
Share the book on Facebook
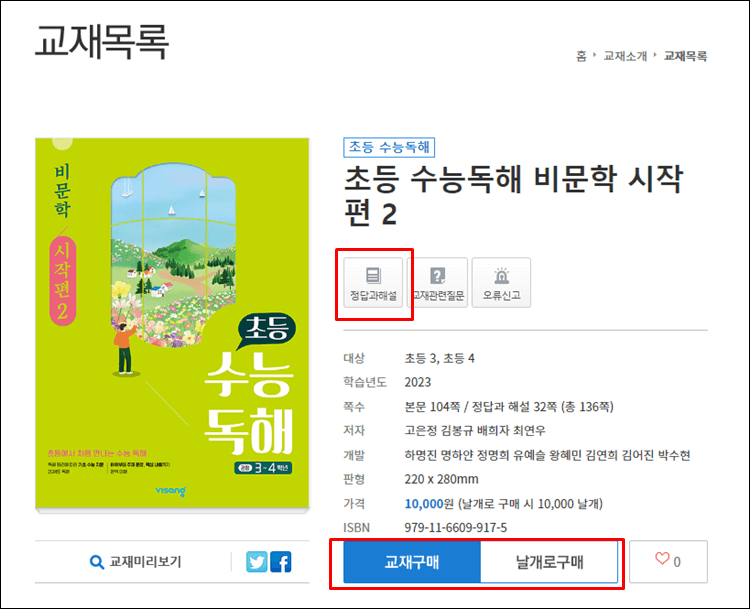coord(281,562)
